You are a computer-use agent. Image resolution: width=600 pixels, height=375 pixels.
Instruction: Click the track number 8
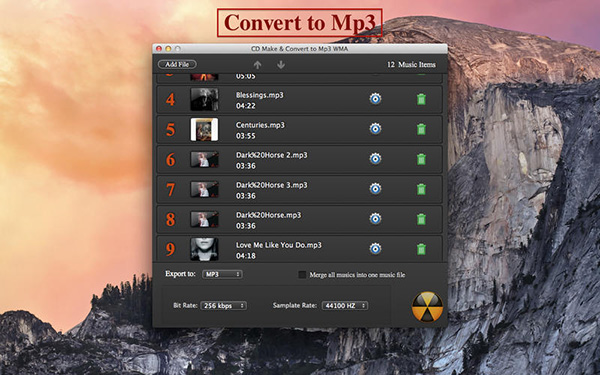(x=171, y=219)
